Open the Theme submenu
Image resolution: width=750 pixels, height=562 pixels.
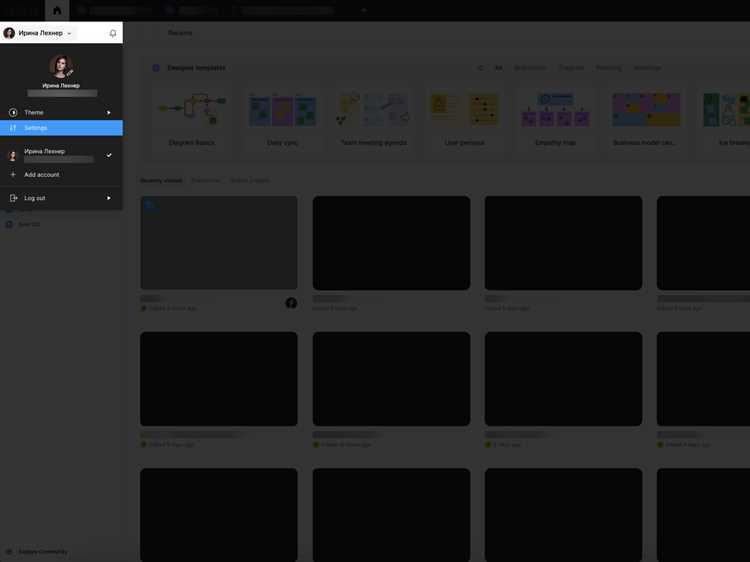pos(61,112)
